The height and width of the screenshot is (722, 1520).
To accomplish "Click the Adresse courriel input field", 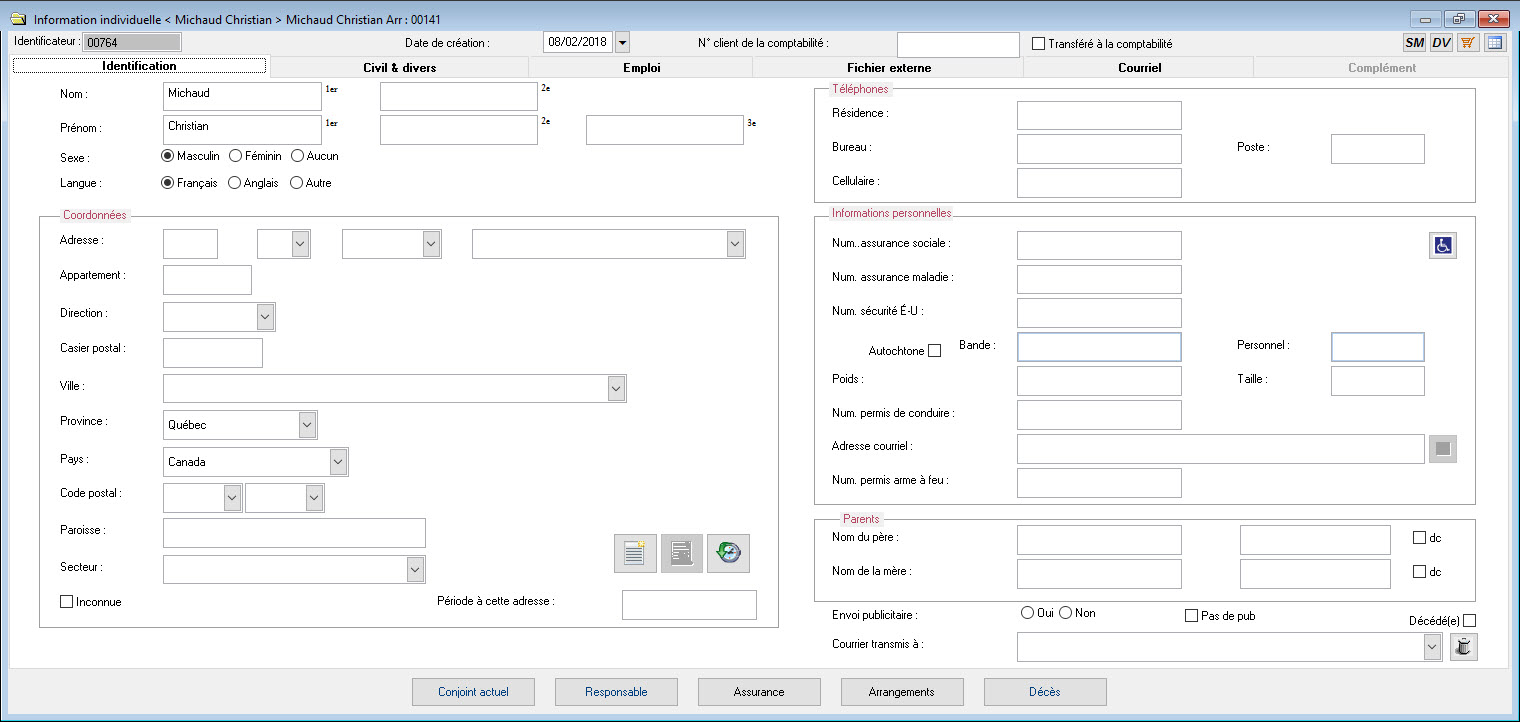I will pyautogui.click(x=1220, y=449).
